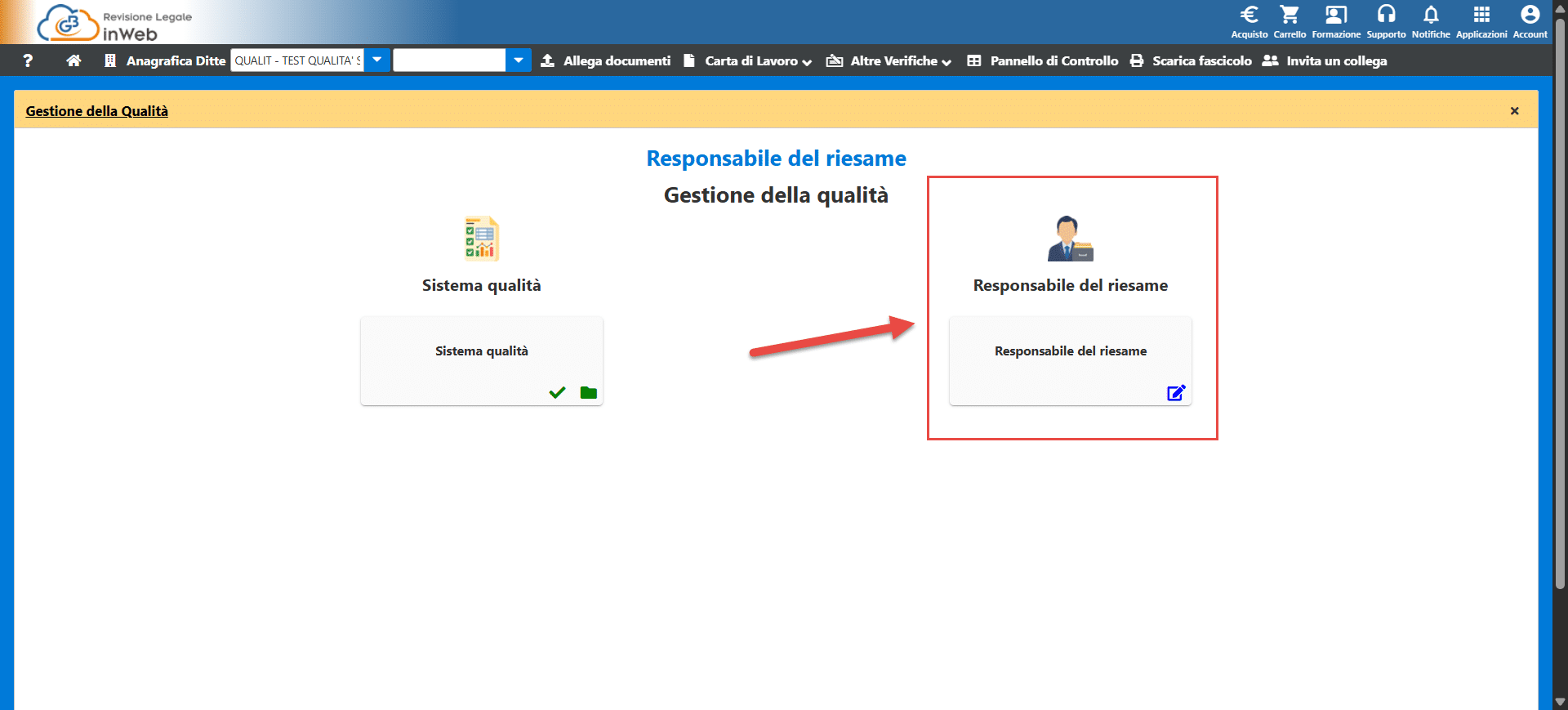The height and width of the screenshot is (710, 1568).
Task: Expand the Altre Verifiche menu chevron
Action: coord(947,62)
